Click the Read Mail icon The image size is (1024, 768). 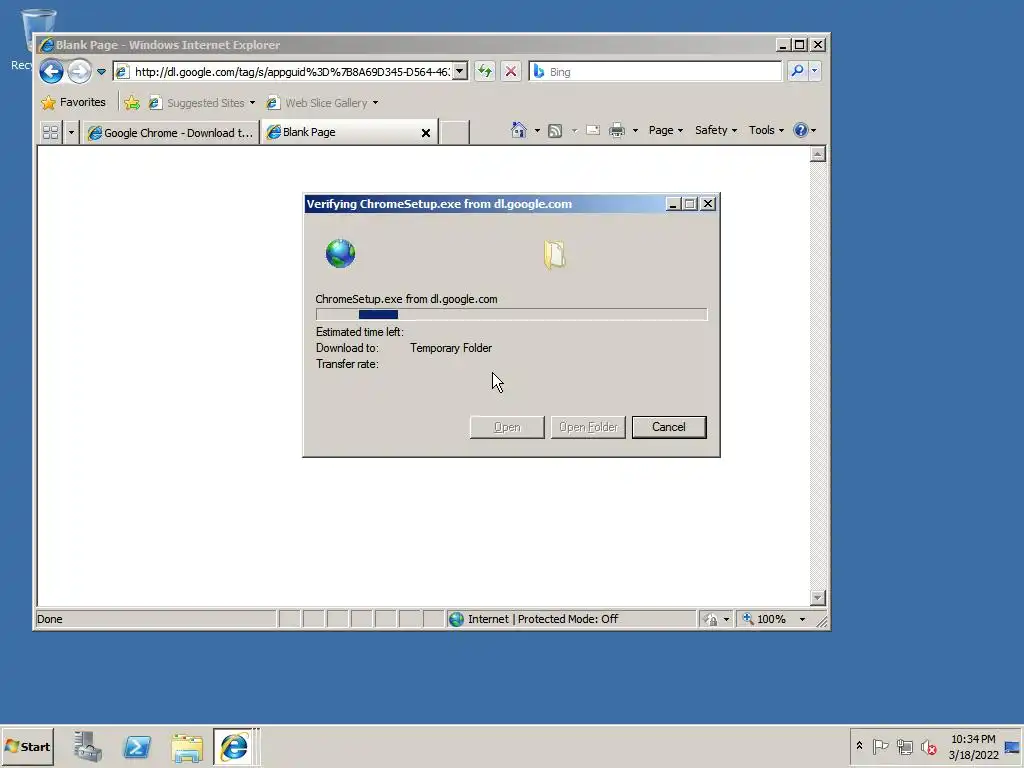[x=593, y=130]
